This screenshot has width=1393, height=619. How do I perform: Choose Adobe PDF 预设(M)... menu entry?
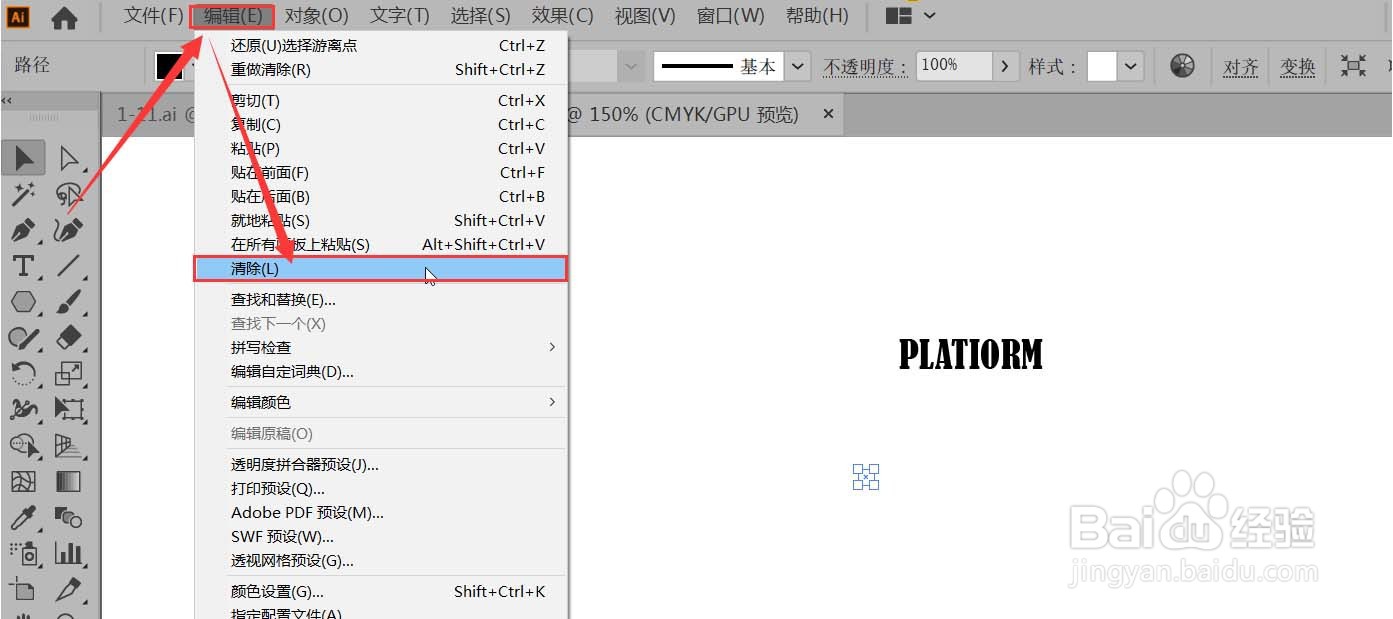(x=381, y=512)
